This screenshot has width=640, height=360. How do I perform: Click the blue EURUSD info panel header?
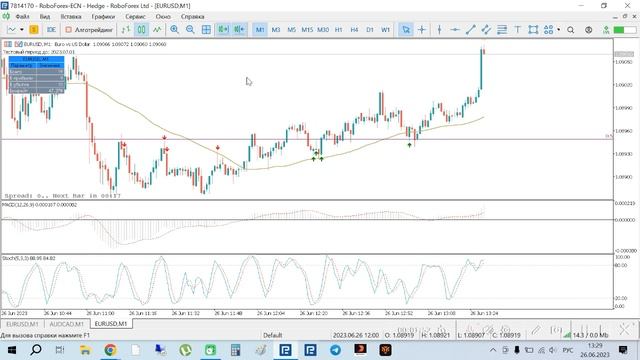[36, 59]
